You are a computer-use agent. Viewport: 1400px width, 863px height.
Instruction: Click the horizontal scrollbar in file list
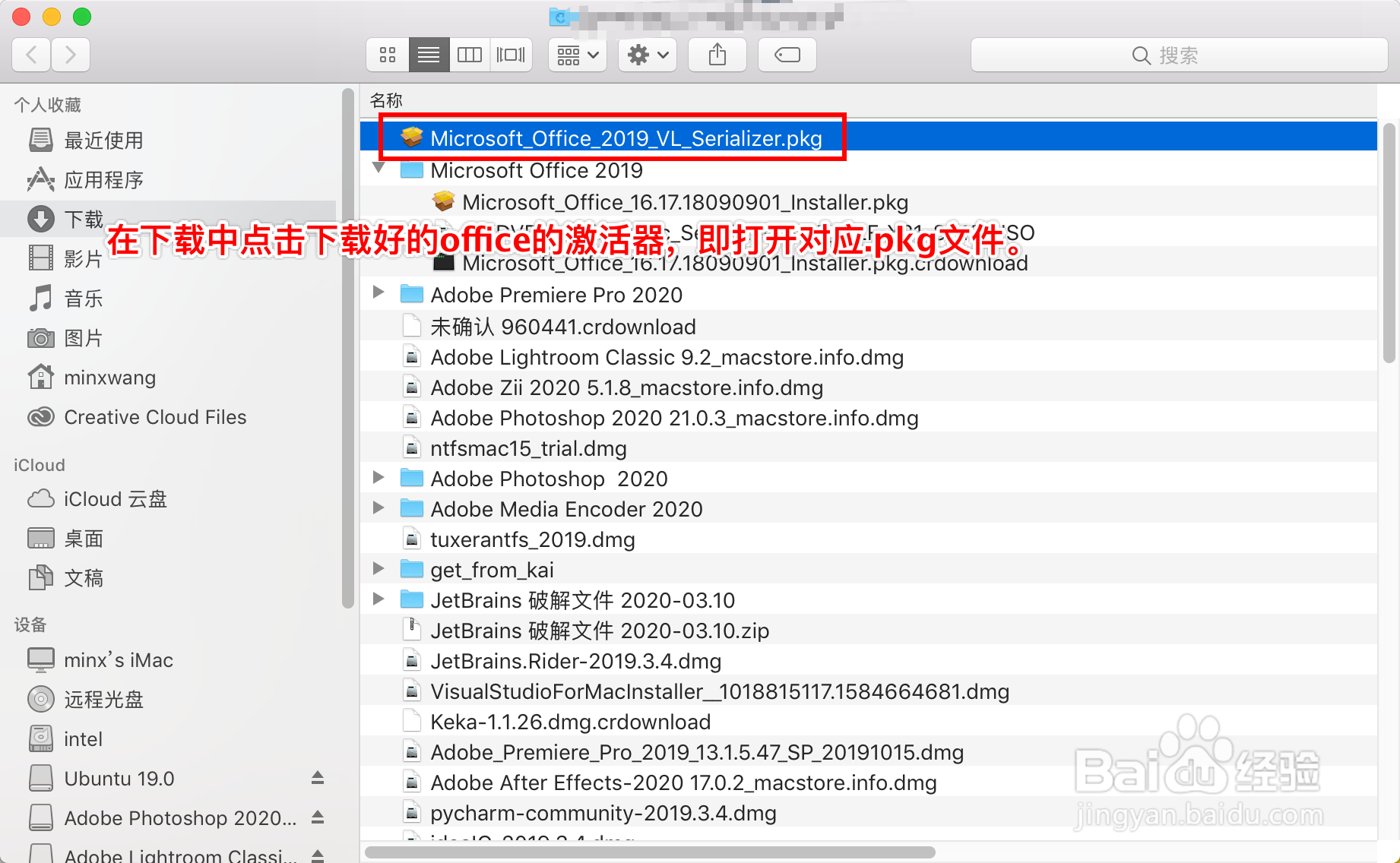[x=650, y=852]
